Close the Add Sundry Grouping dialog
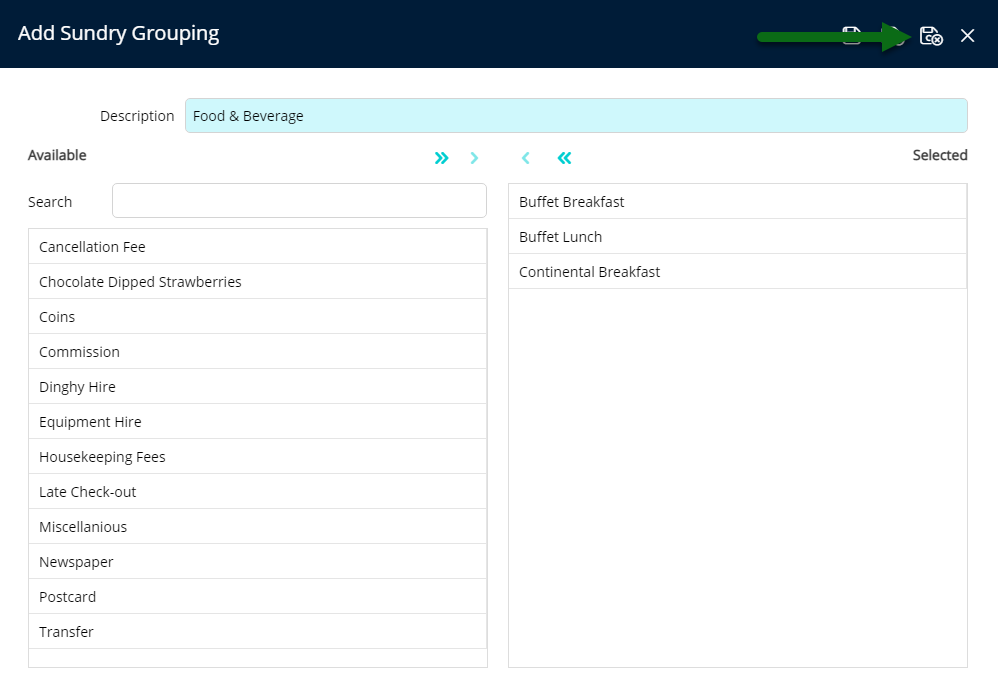Image resolution: width=998 pixels, height=697 pixels. 967,36
